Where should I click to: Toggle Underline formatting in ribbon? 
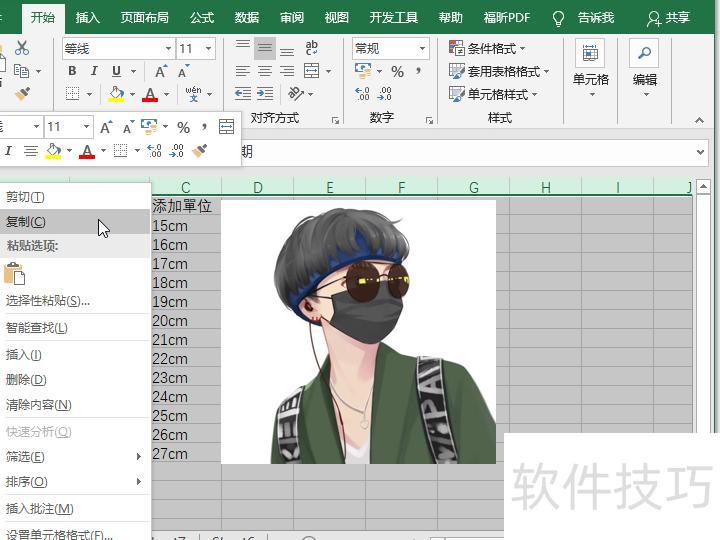coord(117,71)
